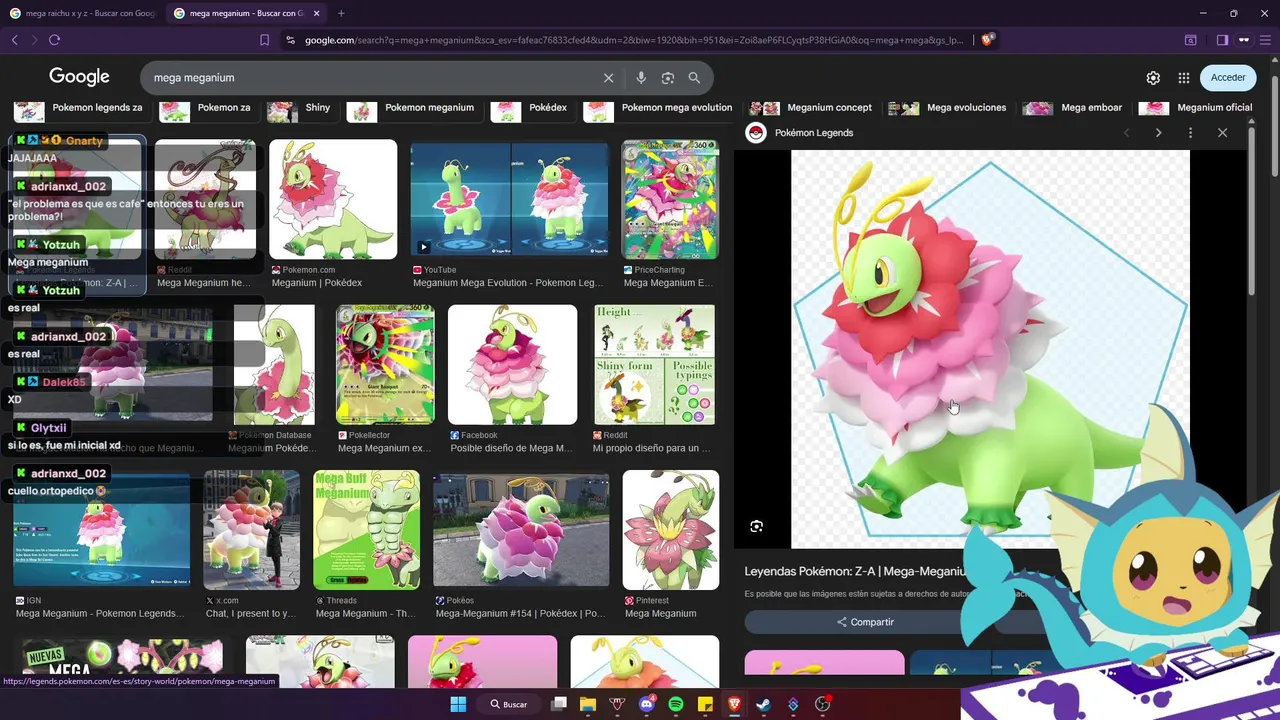Click the address bar URL
Image resolution: width=1280 pixels, height=720 pixels.
(x=634, y=40)
